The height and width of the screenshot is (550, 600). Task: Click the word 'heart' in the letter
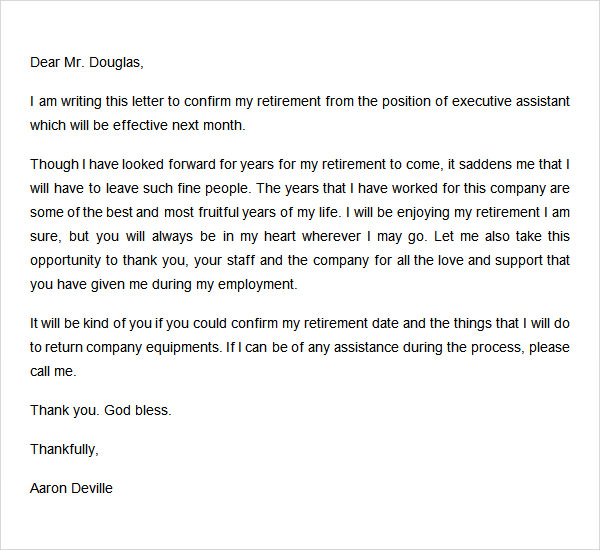pyautogui.click(x=280, y=236)
